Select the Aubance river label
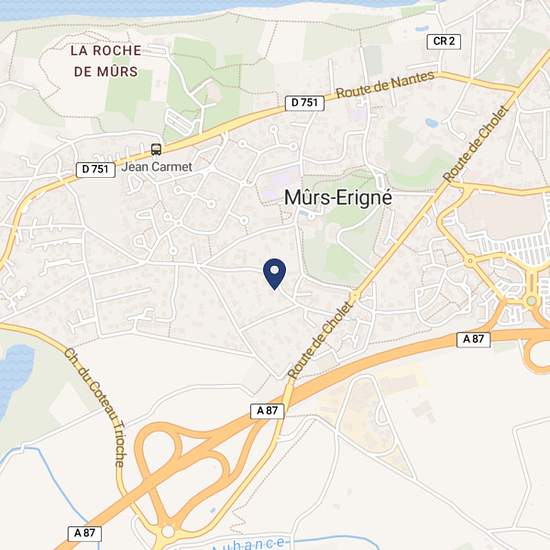The image size is (550, 550). coord(248,544)
